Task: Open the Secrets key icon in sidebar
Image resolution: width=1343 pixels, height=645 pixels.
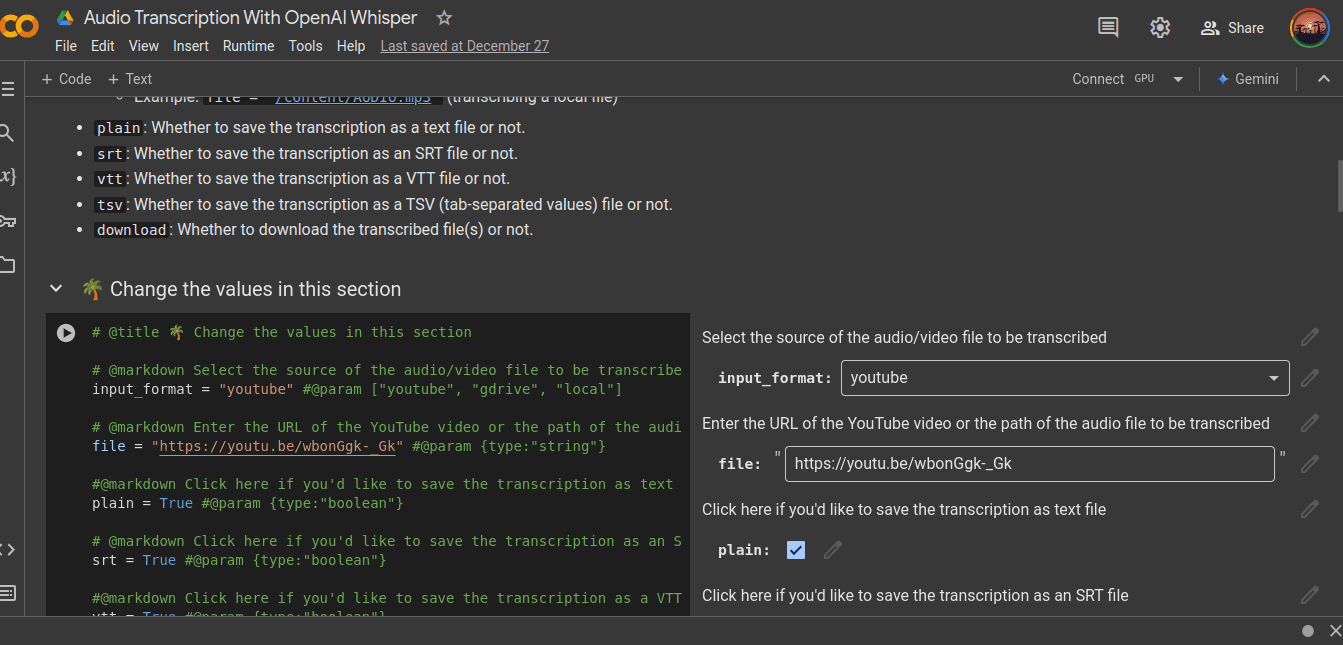Action: [7, 221]
